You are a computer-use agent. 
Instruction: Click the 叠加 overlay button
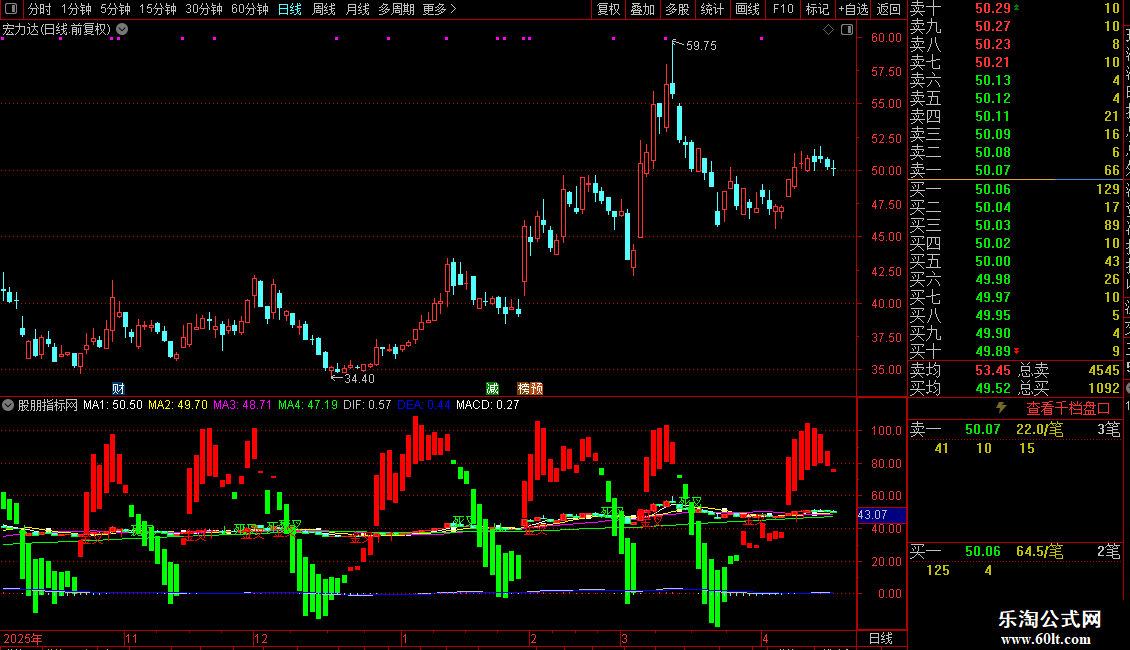(x=643, y=9)
